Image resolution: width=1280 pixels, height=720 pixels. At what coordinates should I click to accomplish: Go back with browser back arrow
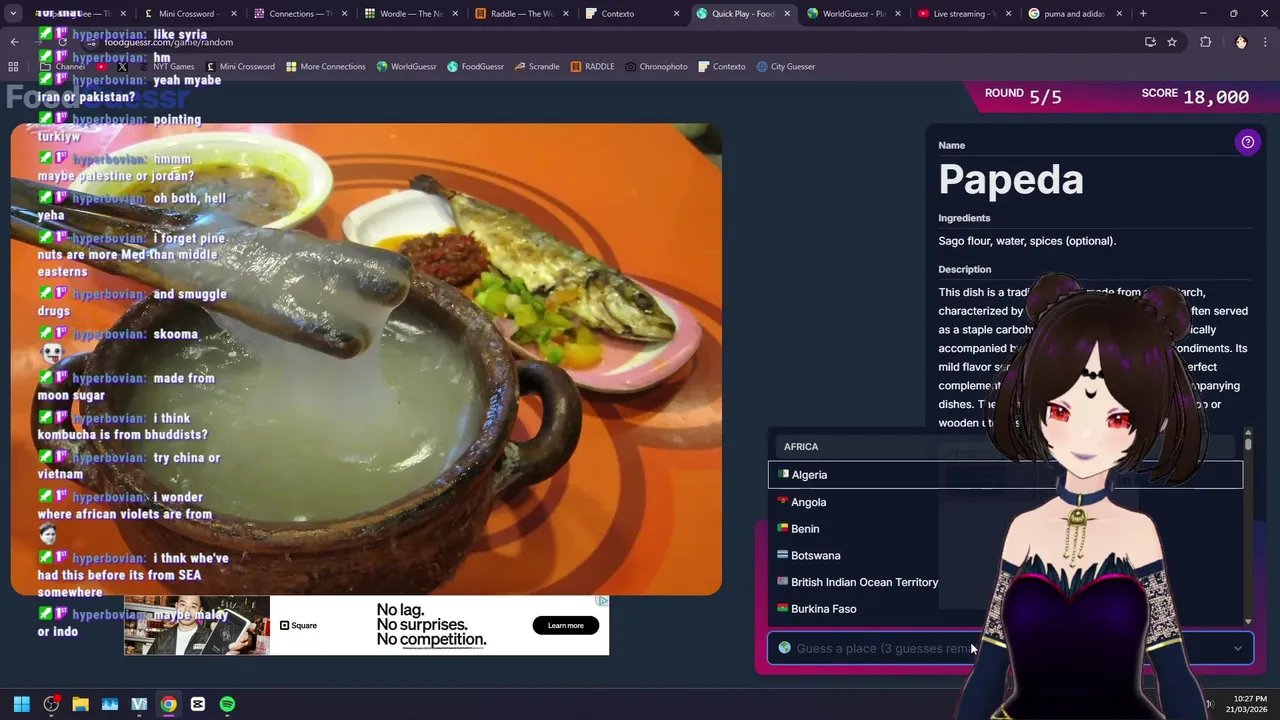(14, 42)
